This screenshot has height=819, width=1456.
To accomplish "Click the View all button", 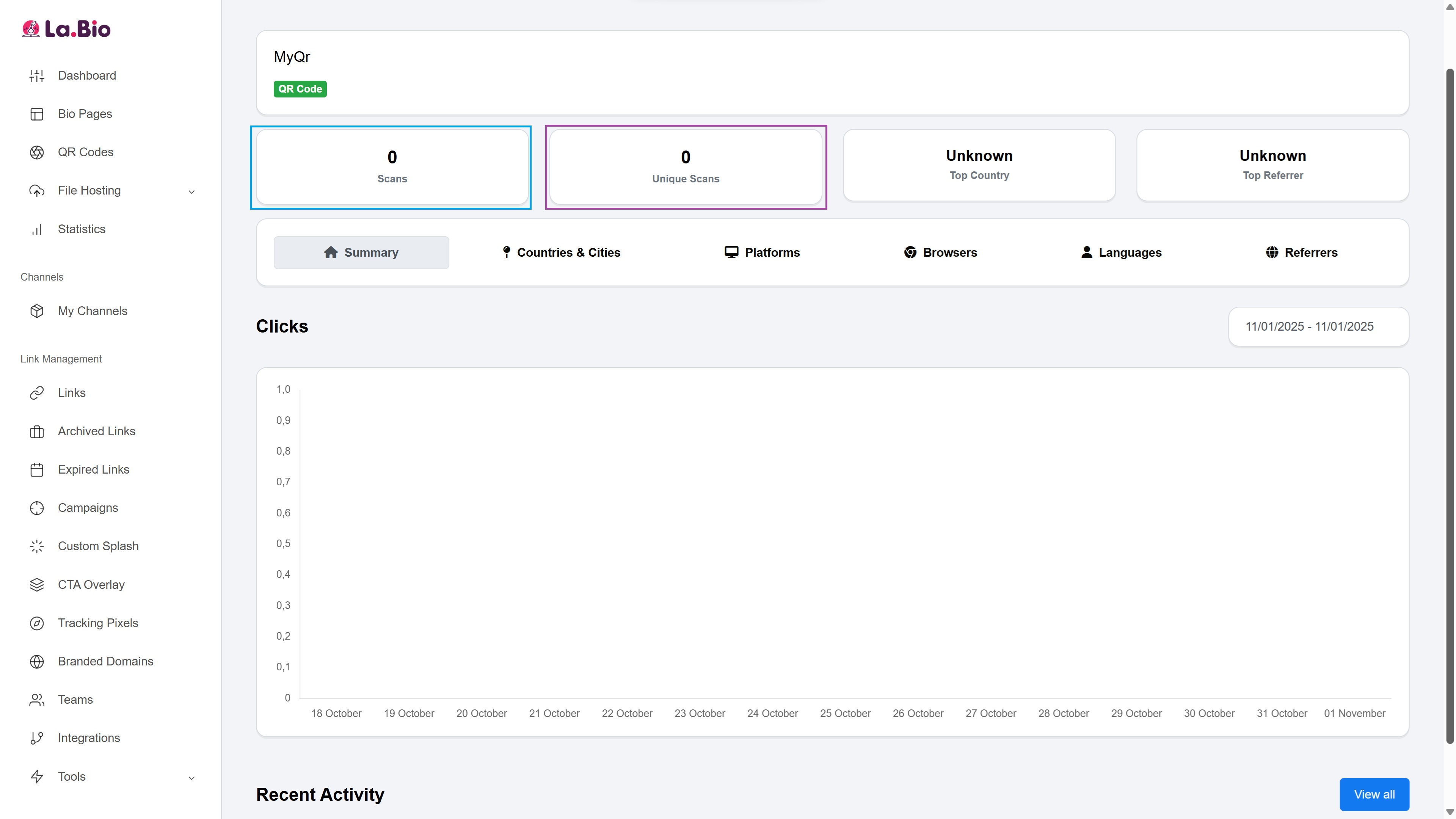I will [1373, 794].
